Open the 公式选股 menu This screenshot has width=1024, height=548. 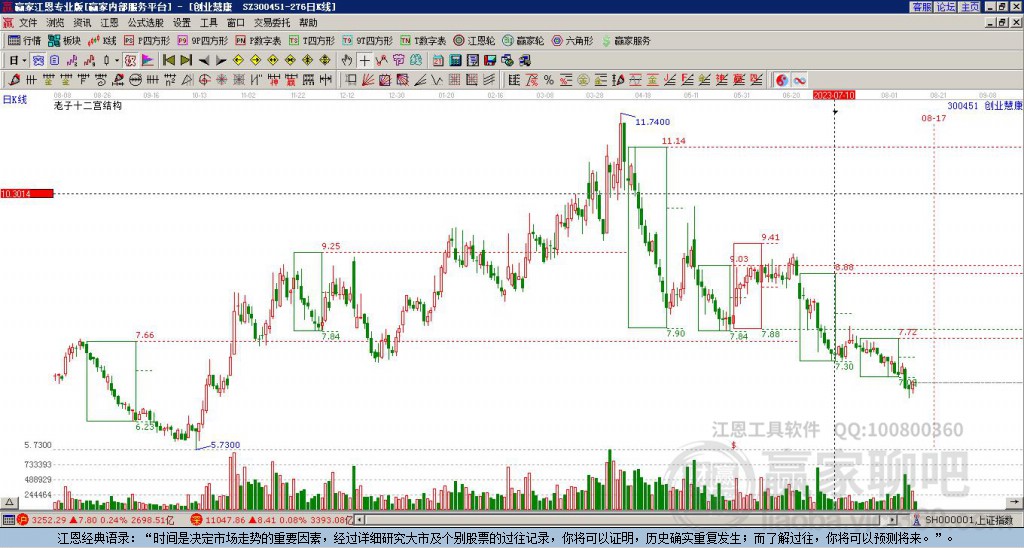[146, 23]
